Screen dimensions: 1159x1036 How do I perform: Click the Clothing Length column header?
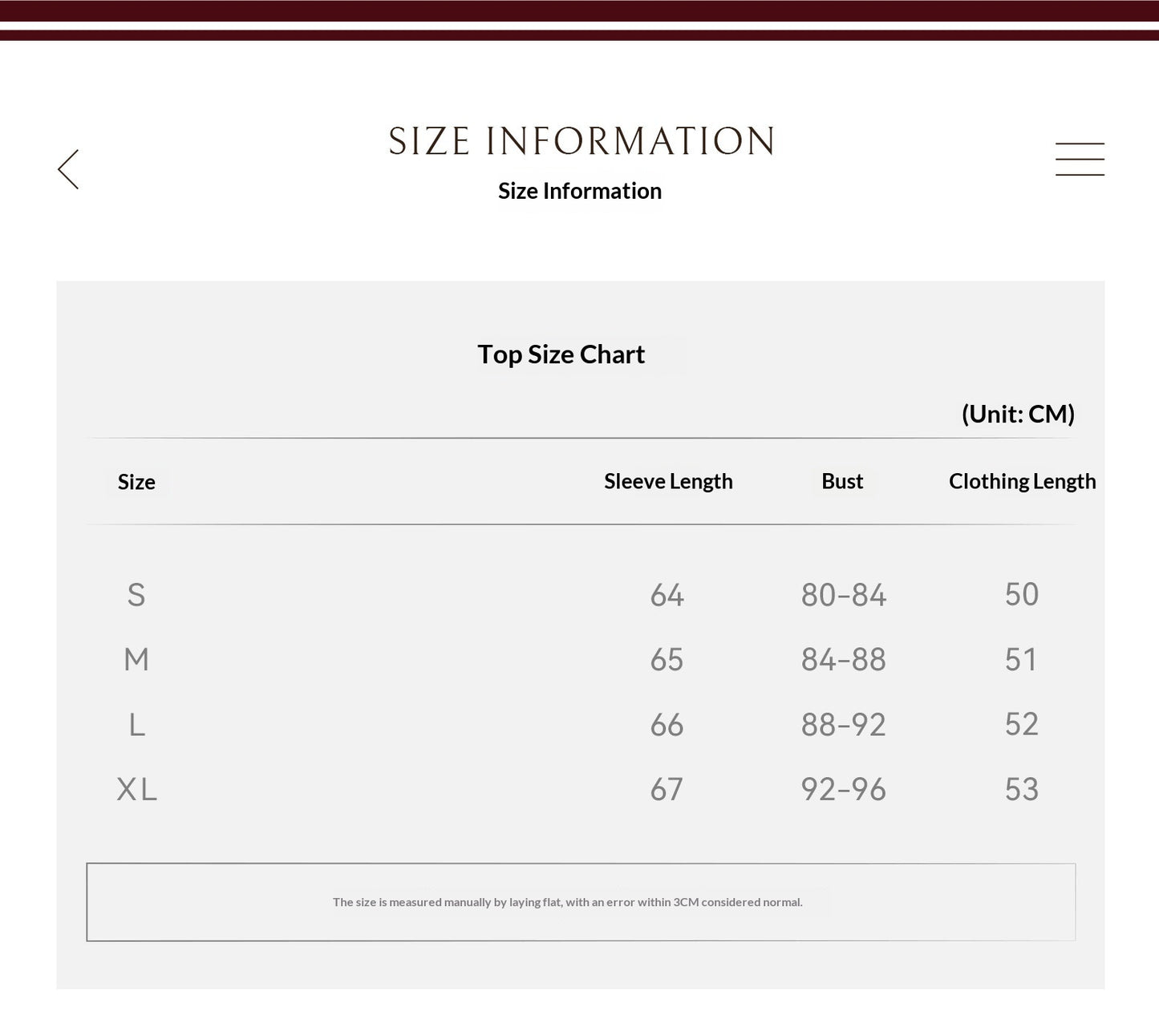pyautogui.click(x=1022, y=481)
